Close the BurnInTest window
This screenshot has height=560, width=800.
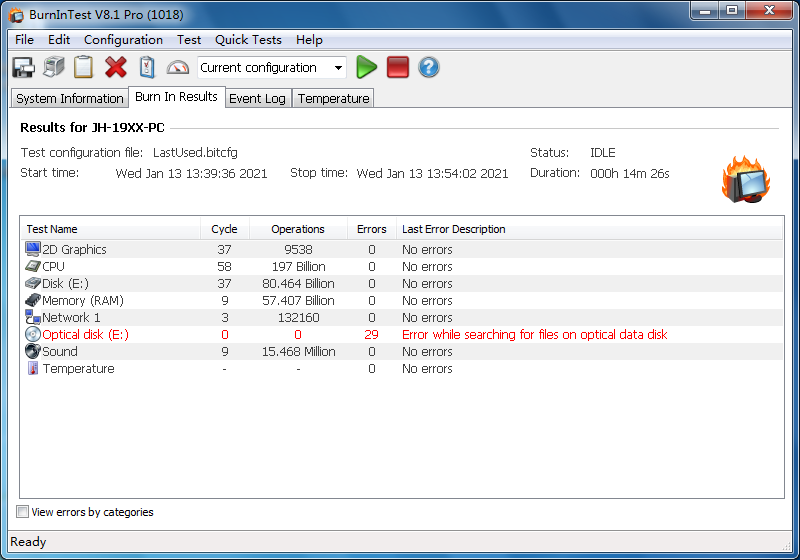coord(770,10)
